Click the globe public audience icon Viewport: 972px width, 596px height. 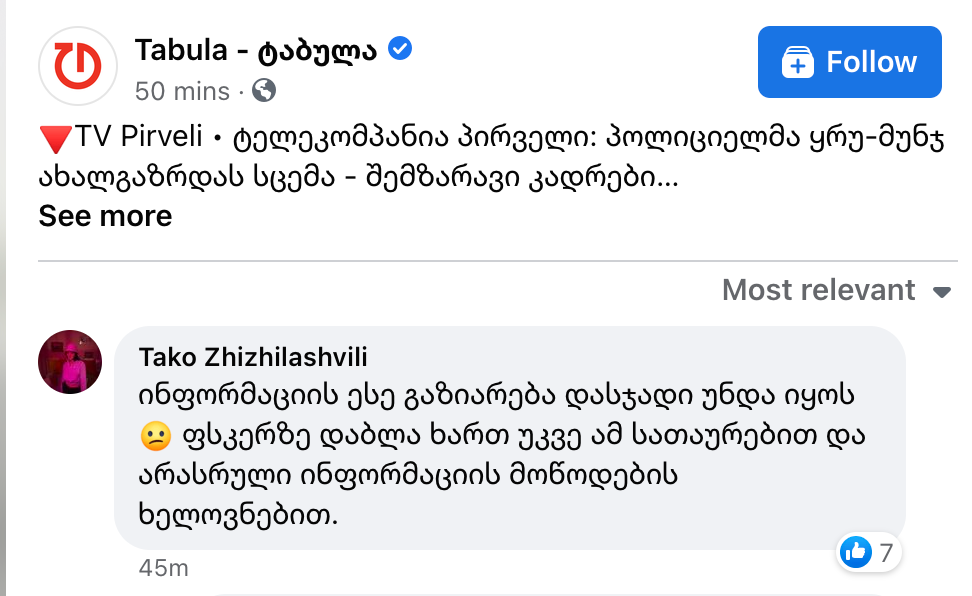click(264, 91)
